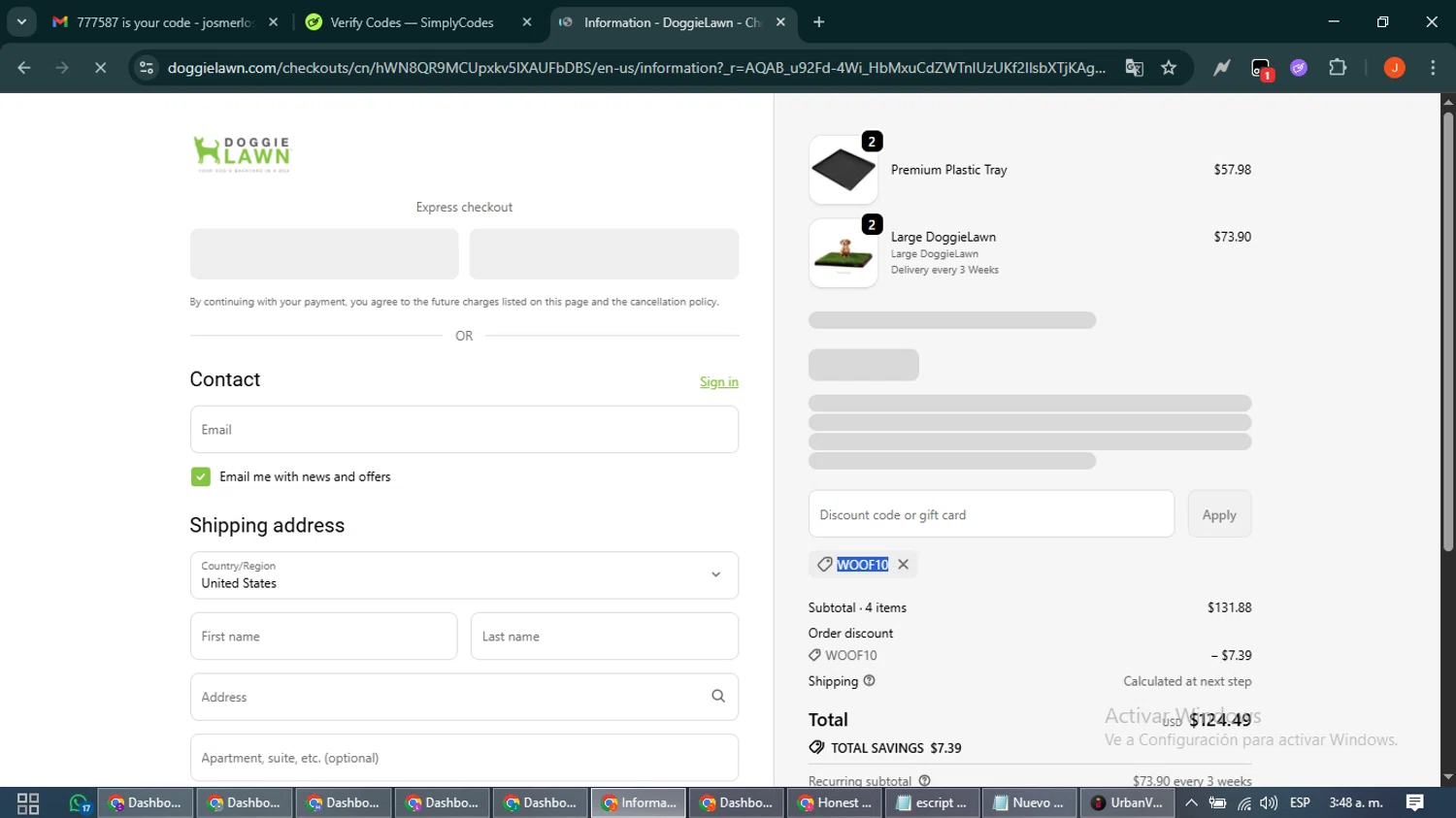
Task: Open the Wi-Fi network tray icon
Action: 1243,802
